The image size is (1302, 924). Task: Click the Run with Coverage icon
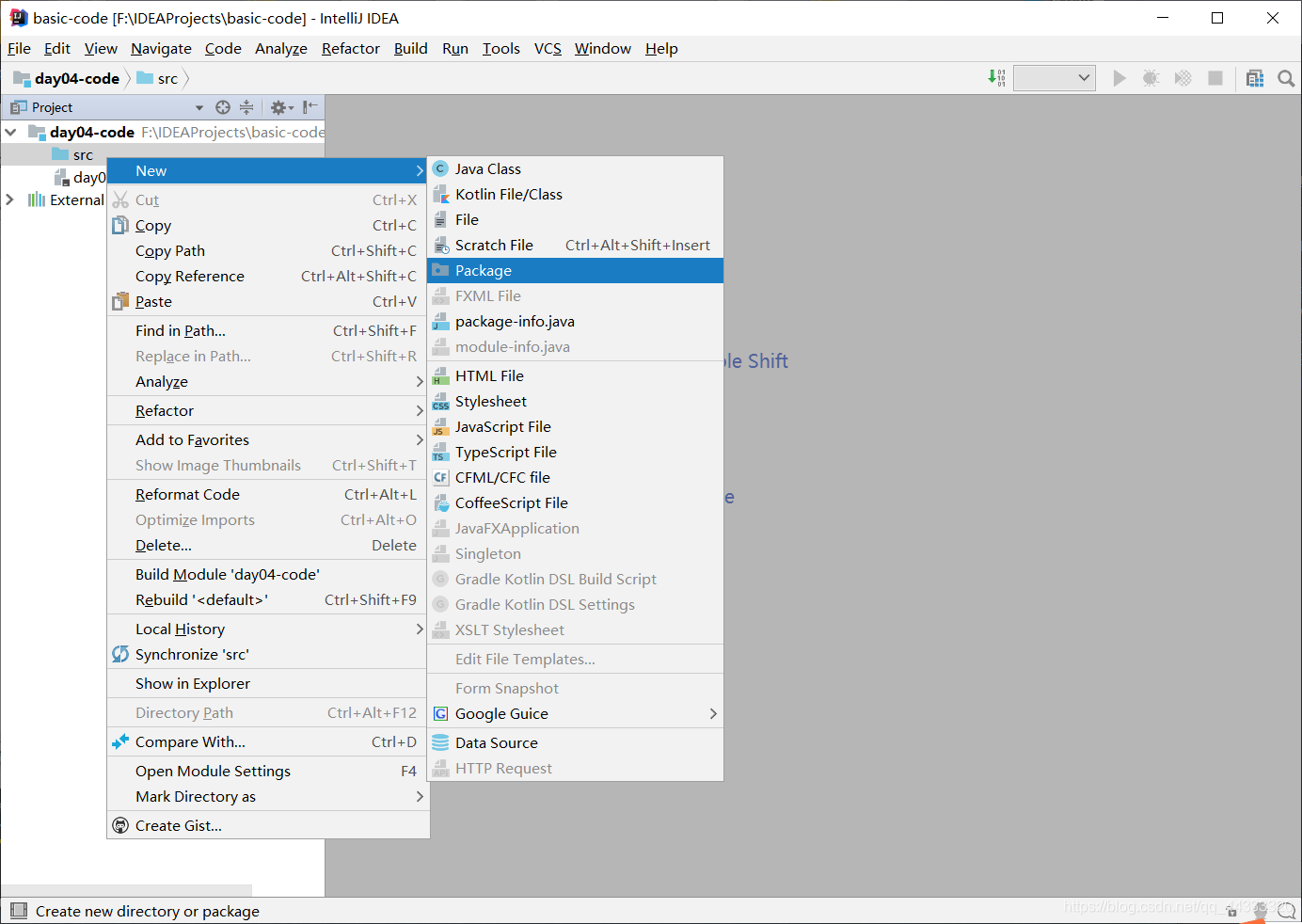[1183, 78]
